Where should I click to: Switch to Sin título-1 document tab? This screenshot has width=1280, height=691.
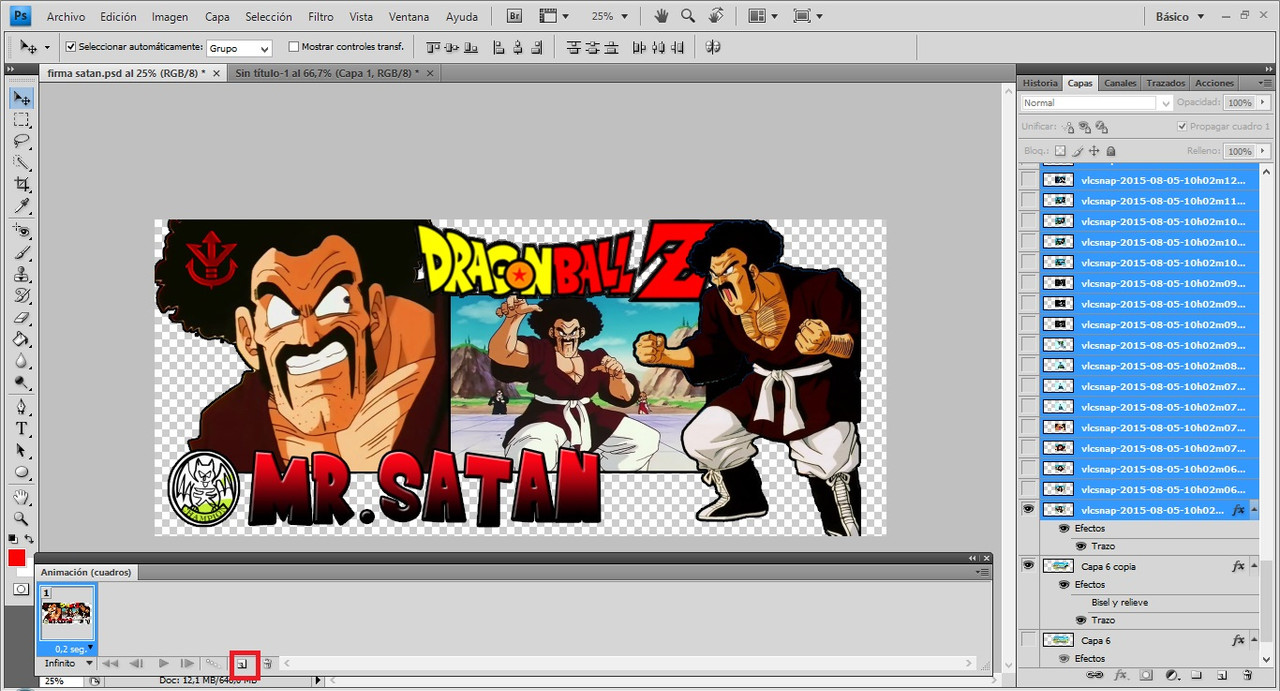tap(327, 73)
